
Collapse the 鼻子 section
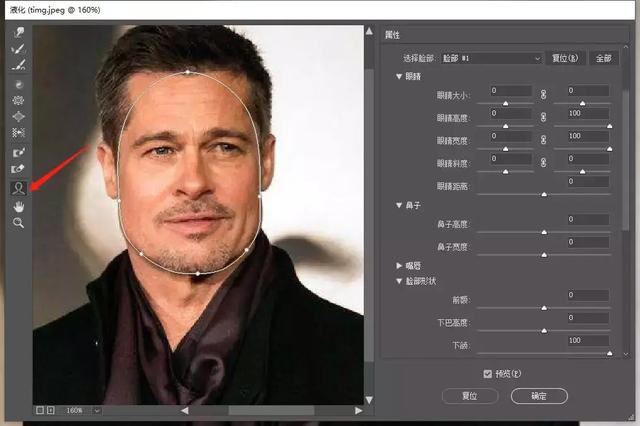click(x=400, y=204)
